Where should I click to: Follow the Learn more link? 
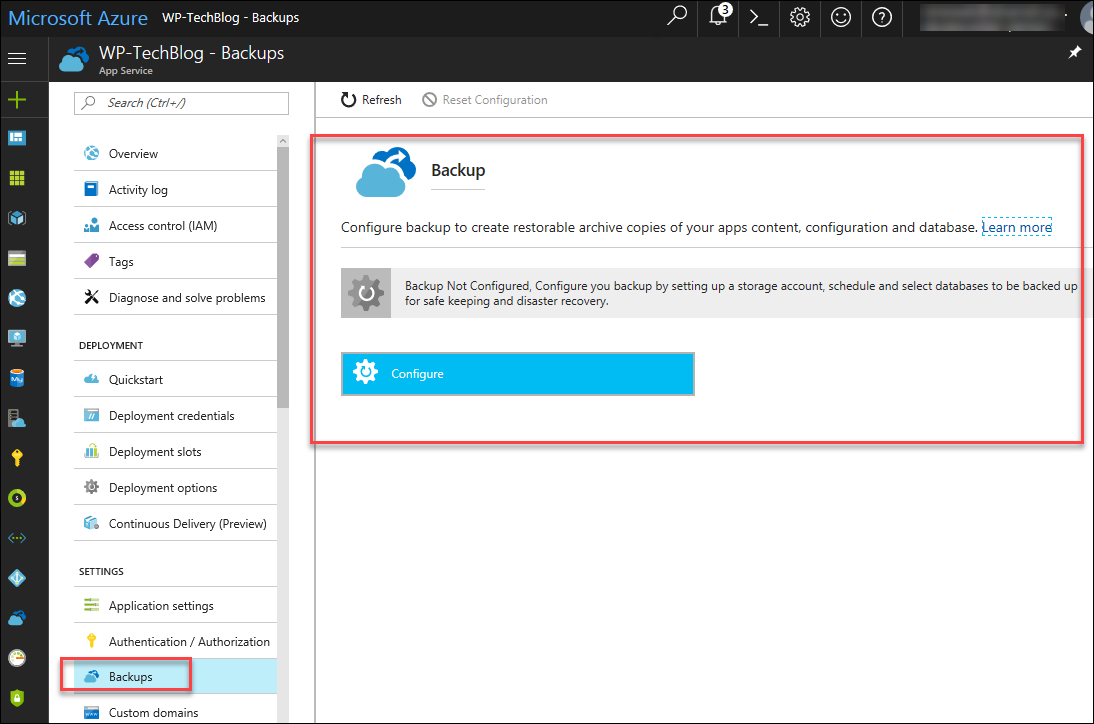coord(1017,227)
